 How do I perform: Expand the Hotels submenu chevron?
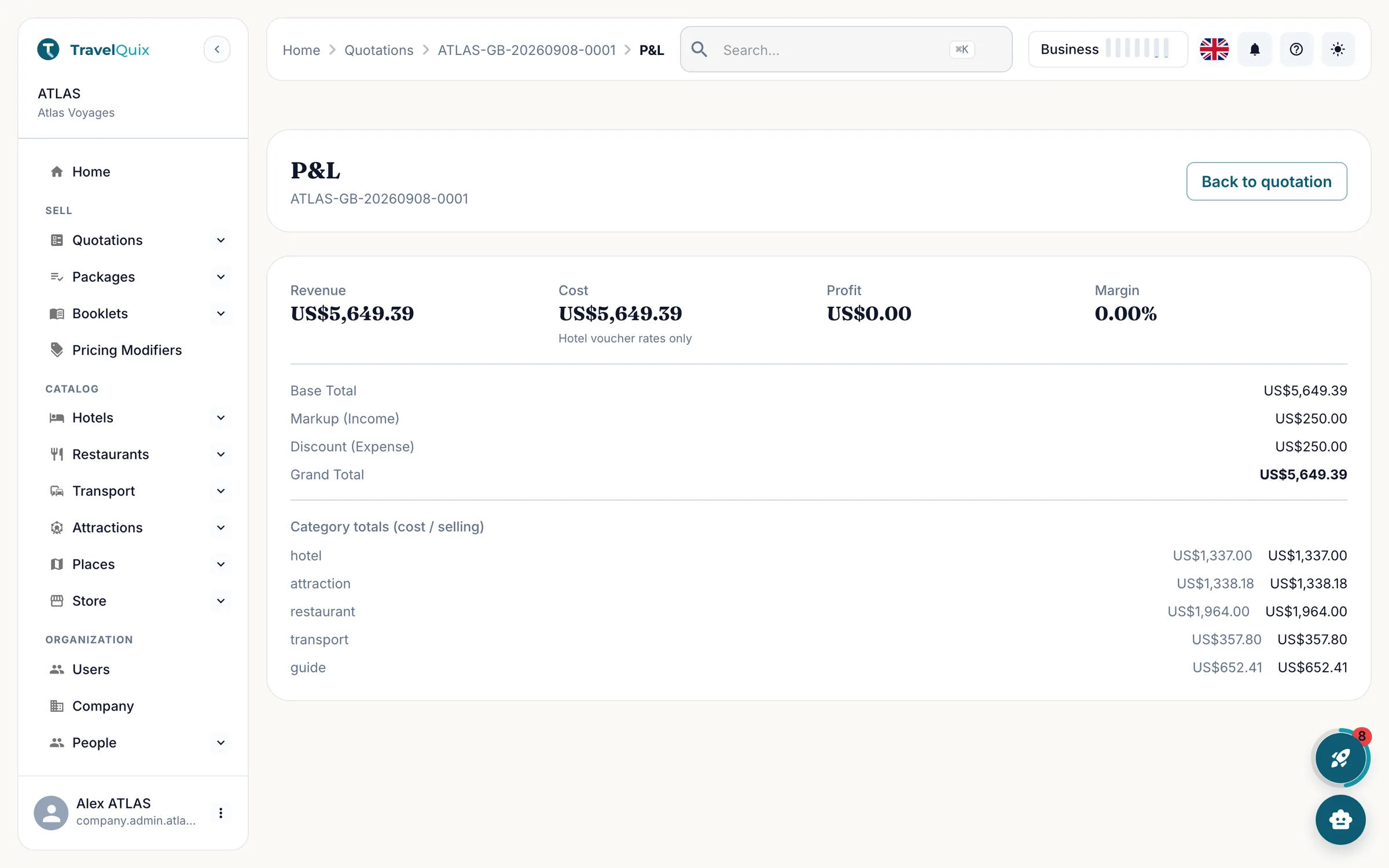click(x=221, y=418)
